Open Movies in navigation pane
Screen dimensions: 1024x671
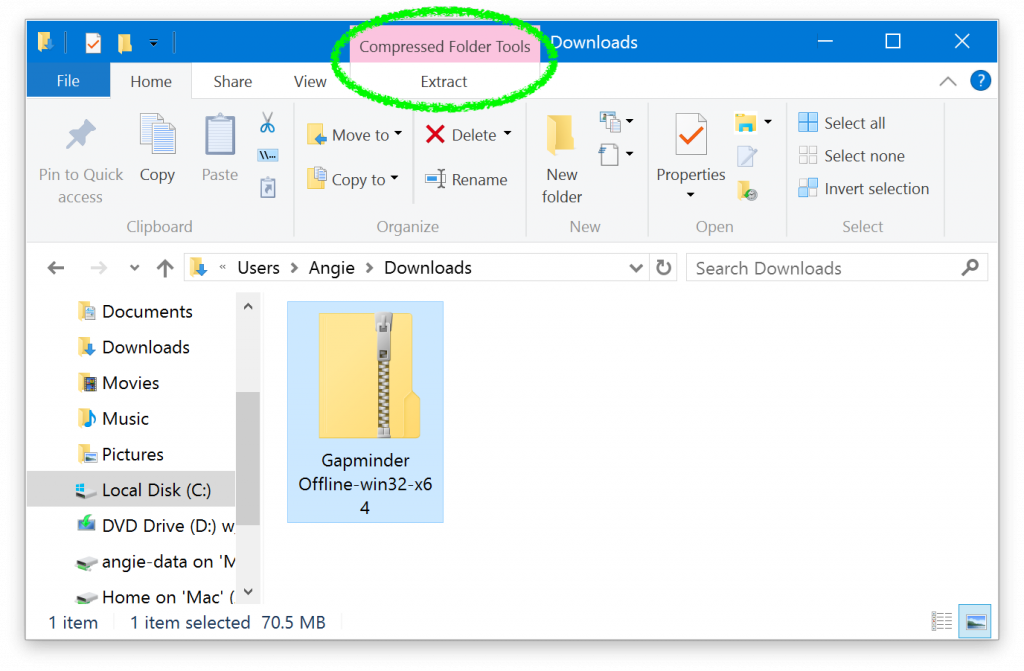[x=118, y=383]
